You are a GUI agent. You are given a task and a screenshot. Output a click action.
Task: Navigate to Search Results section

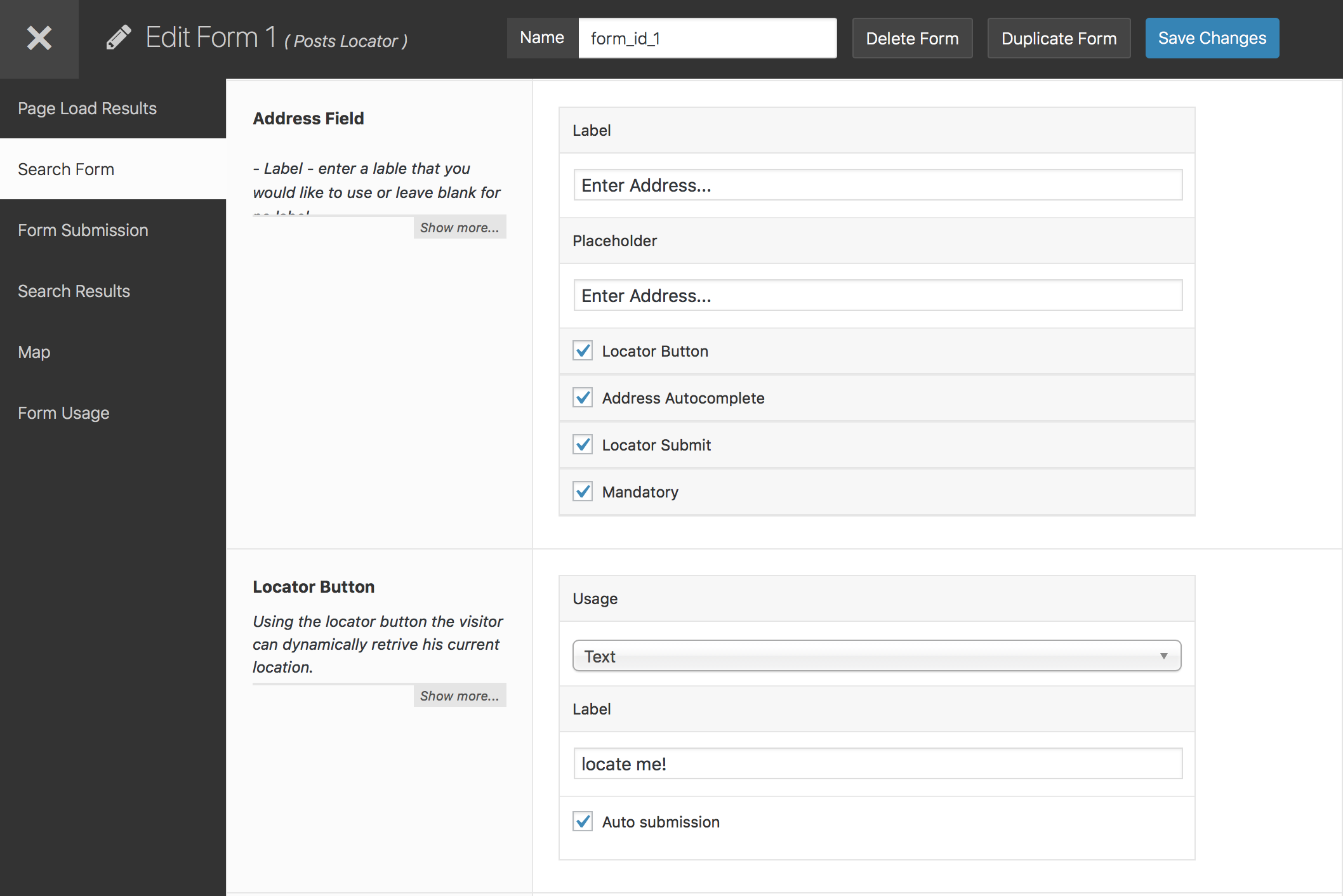tap(73, 291)
